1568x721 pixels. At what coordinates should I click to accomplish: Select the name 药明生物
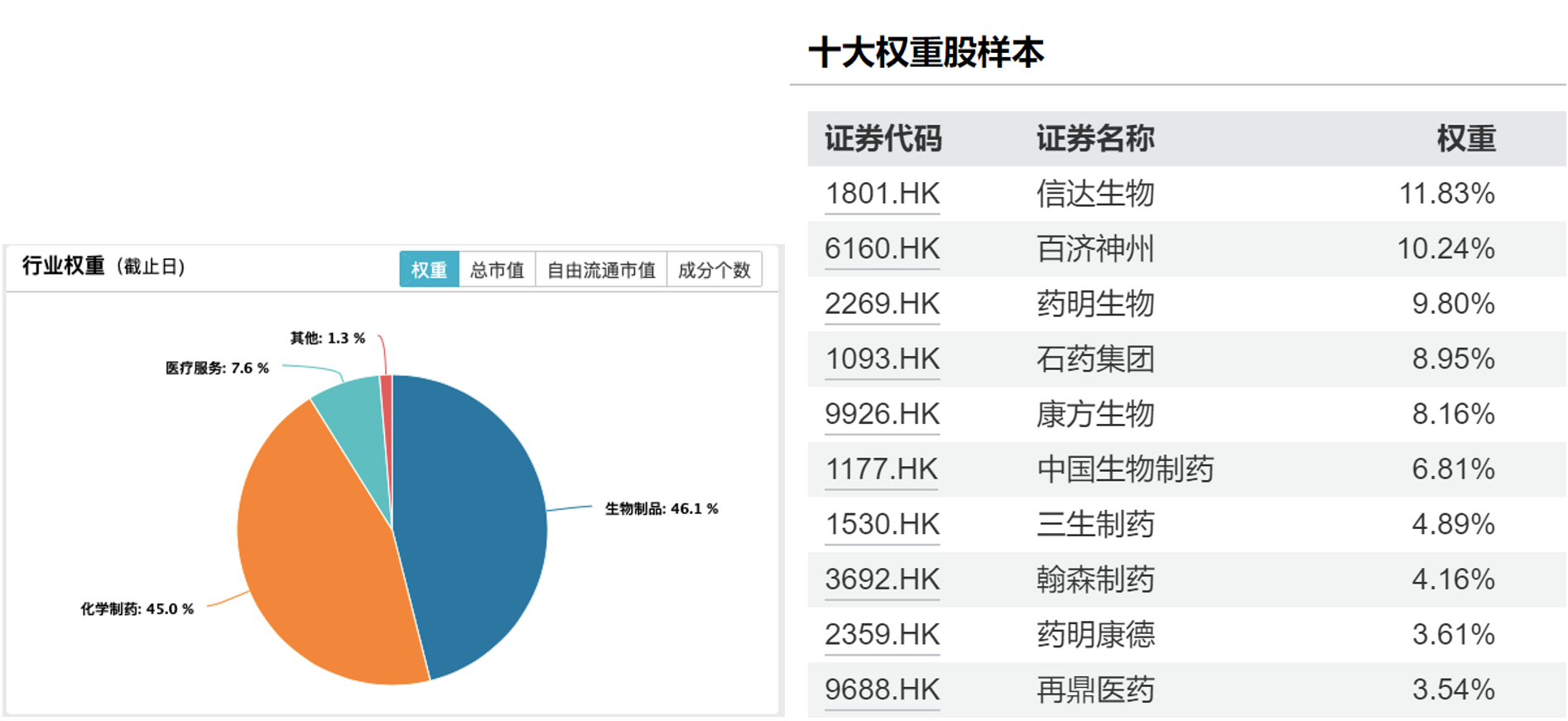tap(1095, 304)
